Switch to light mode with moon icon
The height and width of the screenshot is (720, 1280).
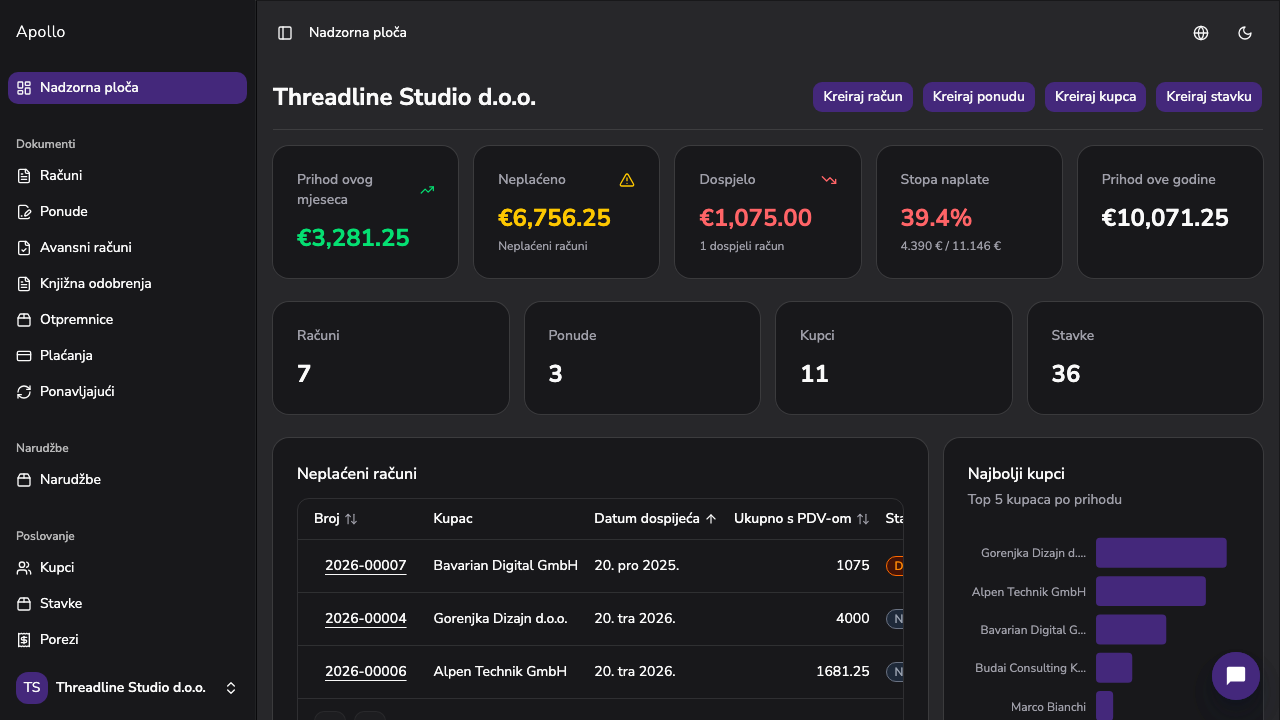pos(1245,33)
